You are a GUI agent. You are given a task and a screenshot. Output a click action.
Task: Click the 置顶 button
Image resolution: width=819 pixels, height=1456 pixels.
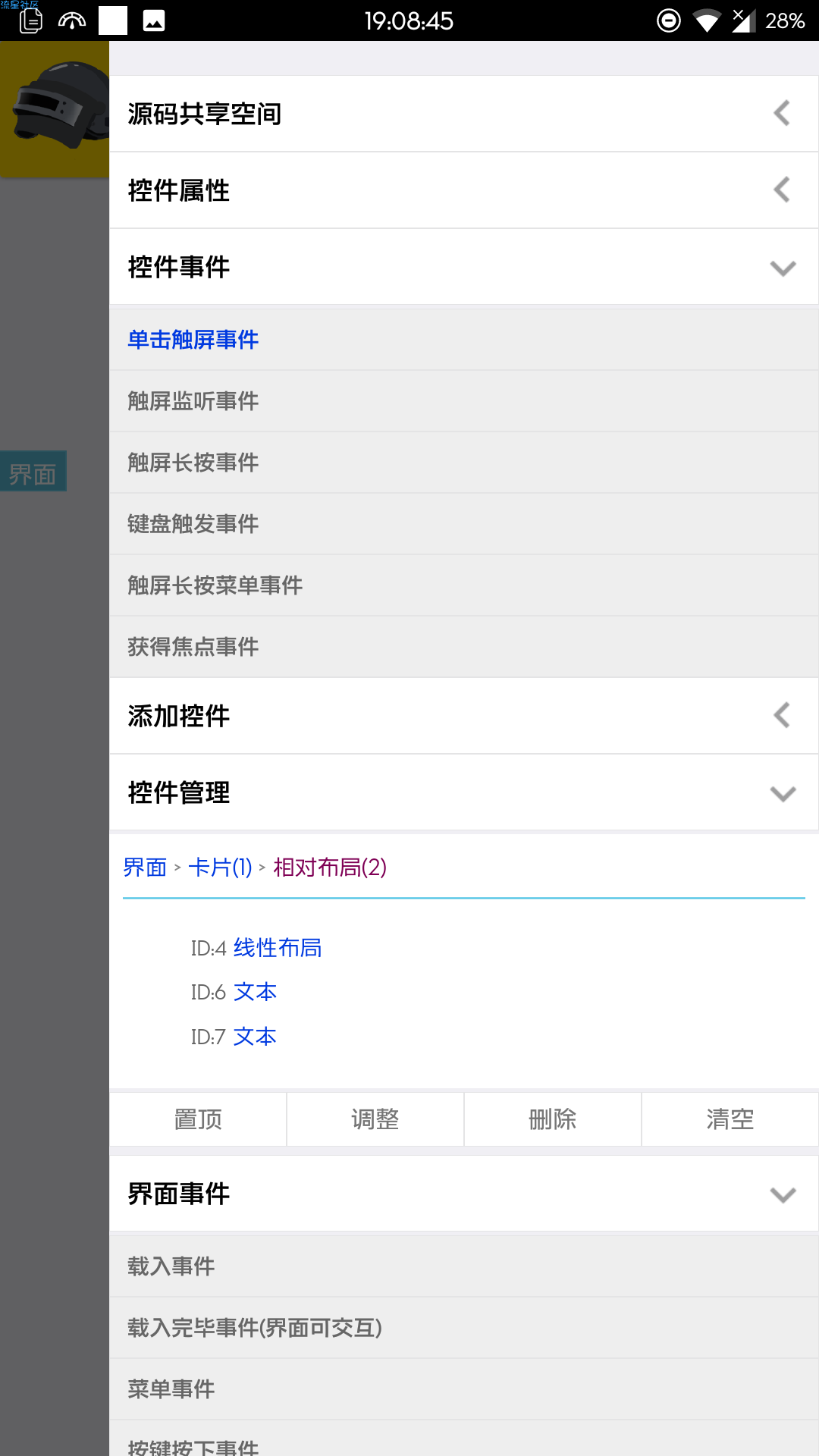198,1119
